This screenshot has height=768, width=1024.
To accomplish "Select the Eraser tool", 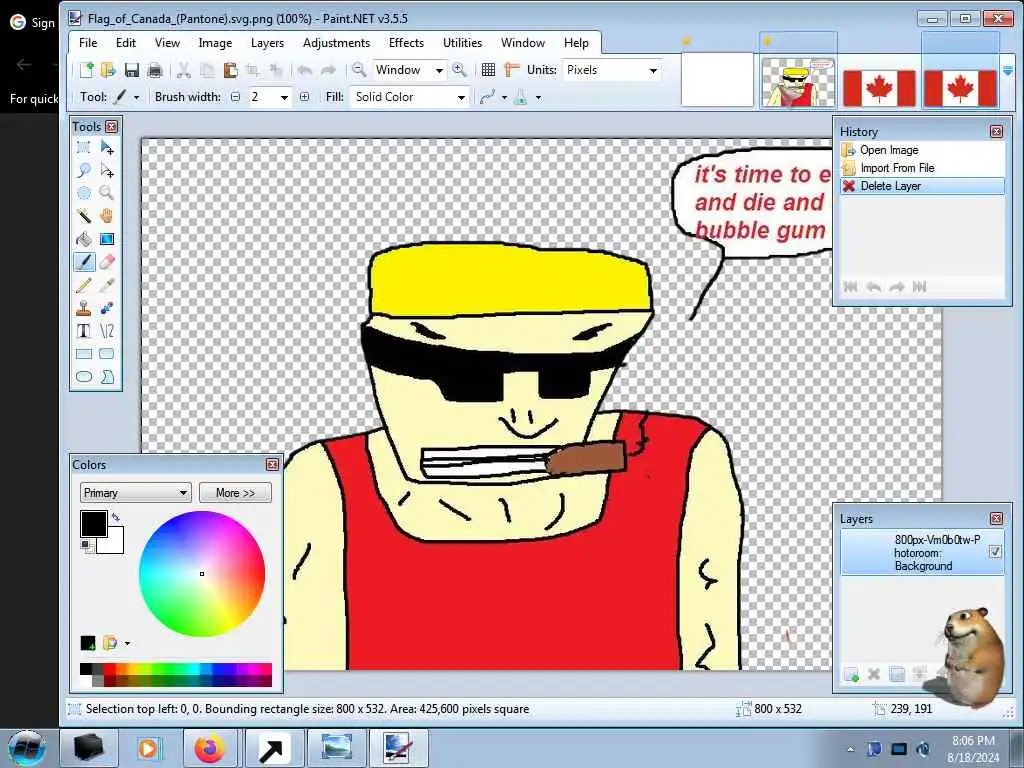I will pos(107,262).
